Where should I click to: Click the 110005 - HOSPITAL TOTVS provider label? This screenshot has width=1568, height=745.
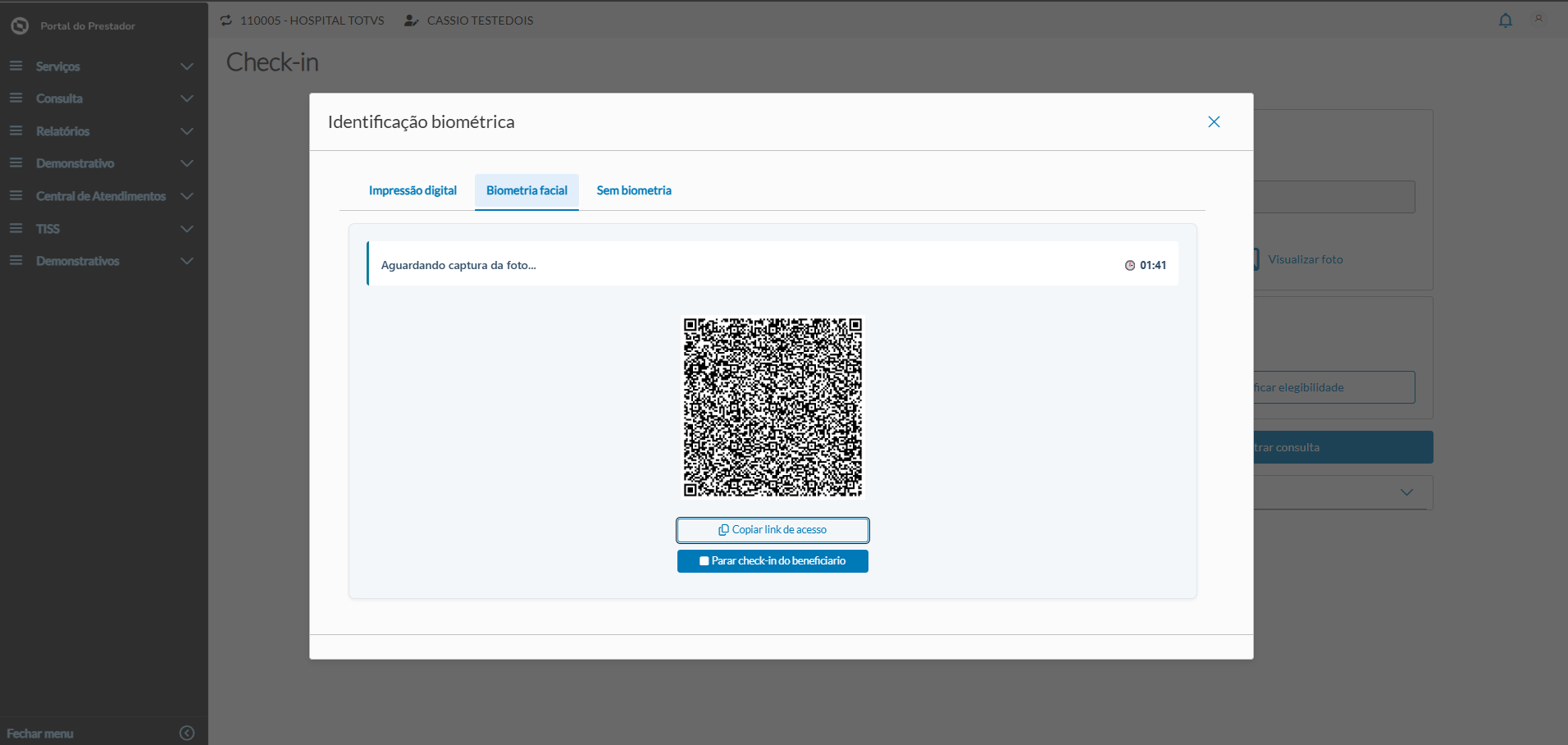pos(312,21)
